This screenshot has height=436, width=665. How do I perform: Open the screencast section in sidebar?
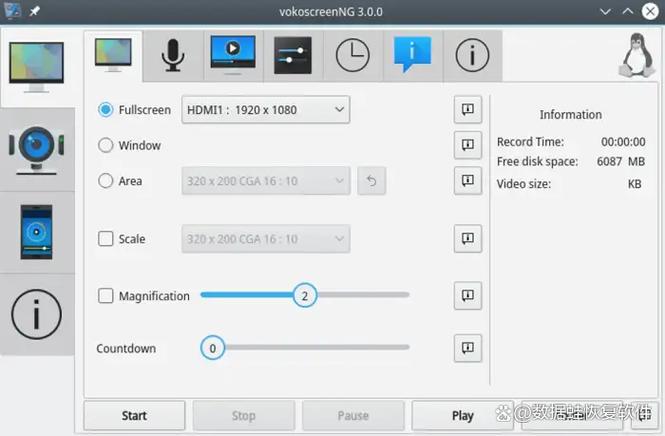pos(37,67)
